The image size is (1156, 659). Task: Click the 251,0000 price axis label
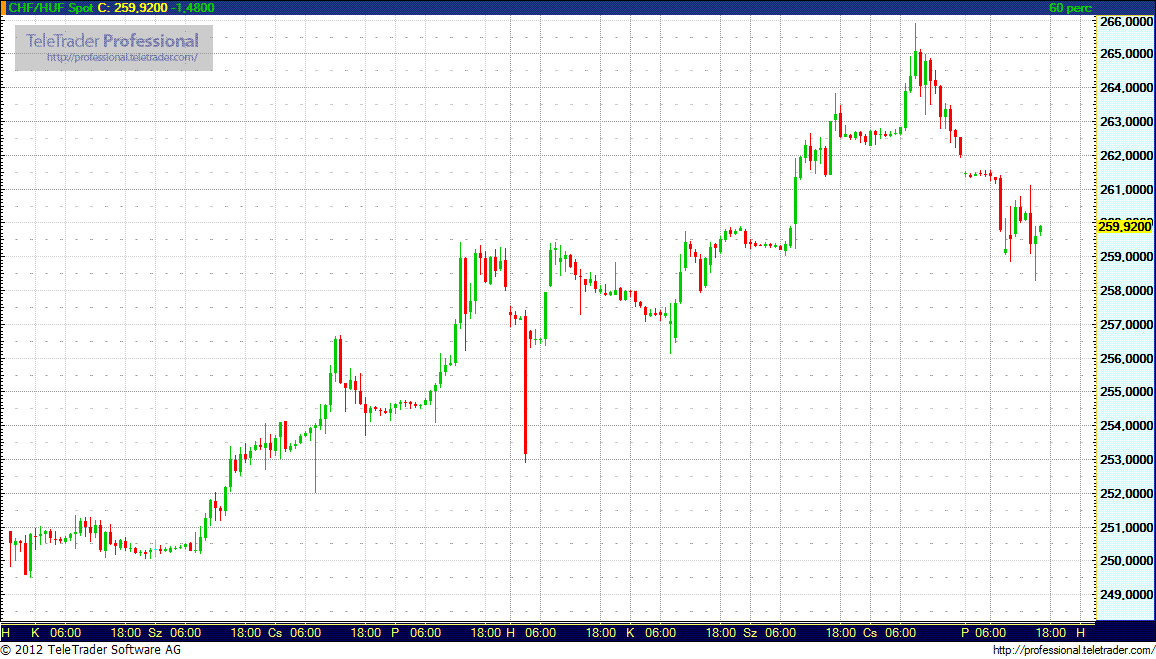click(1125, 527)
